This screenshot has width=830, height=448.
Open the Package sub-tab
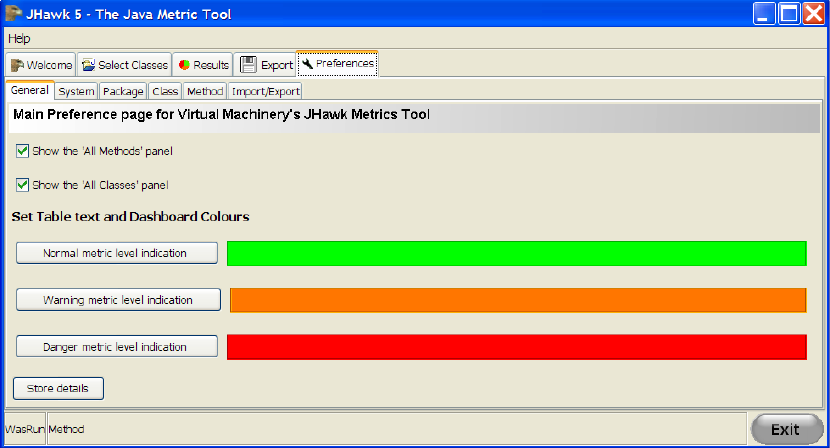tap(123, 91)
